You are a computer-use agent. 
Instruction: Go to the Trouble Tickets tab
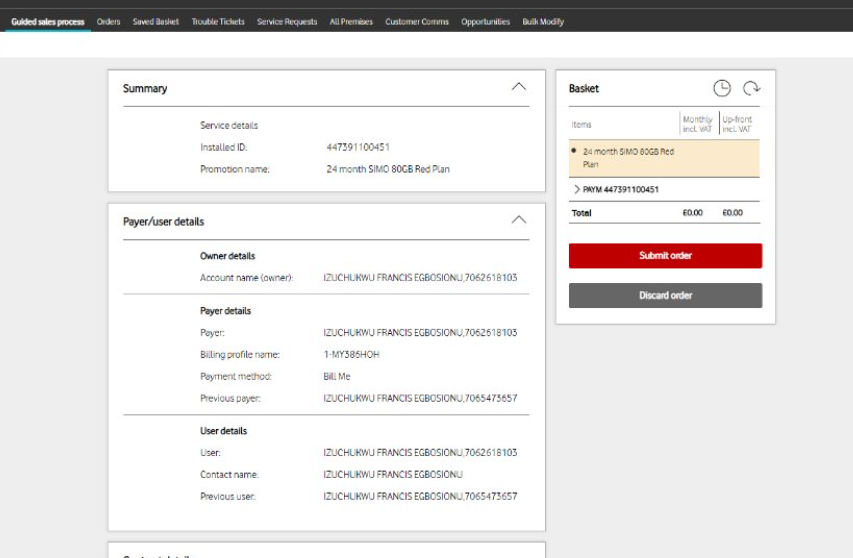218,22
